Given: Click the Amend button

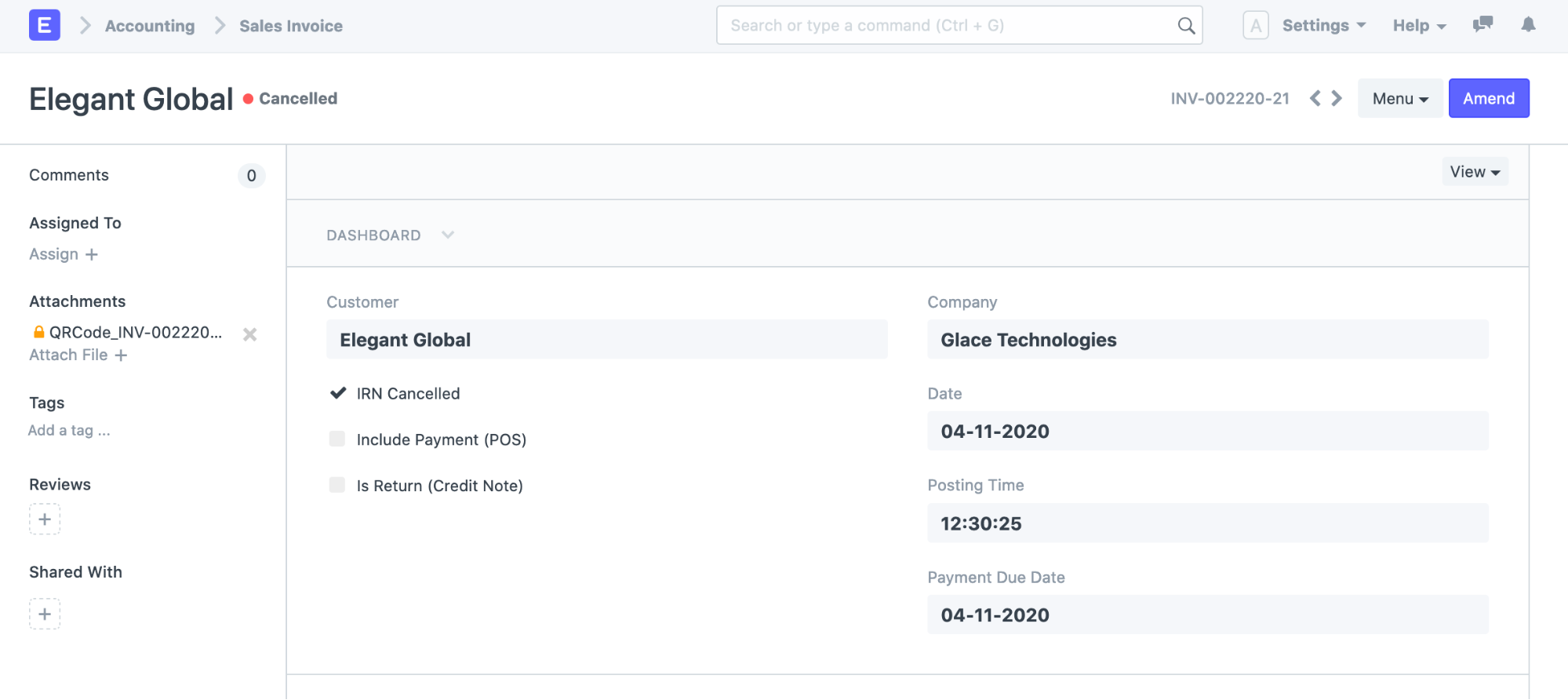Looking at the screenshot, I should click(x=1488, y=98).
